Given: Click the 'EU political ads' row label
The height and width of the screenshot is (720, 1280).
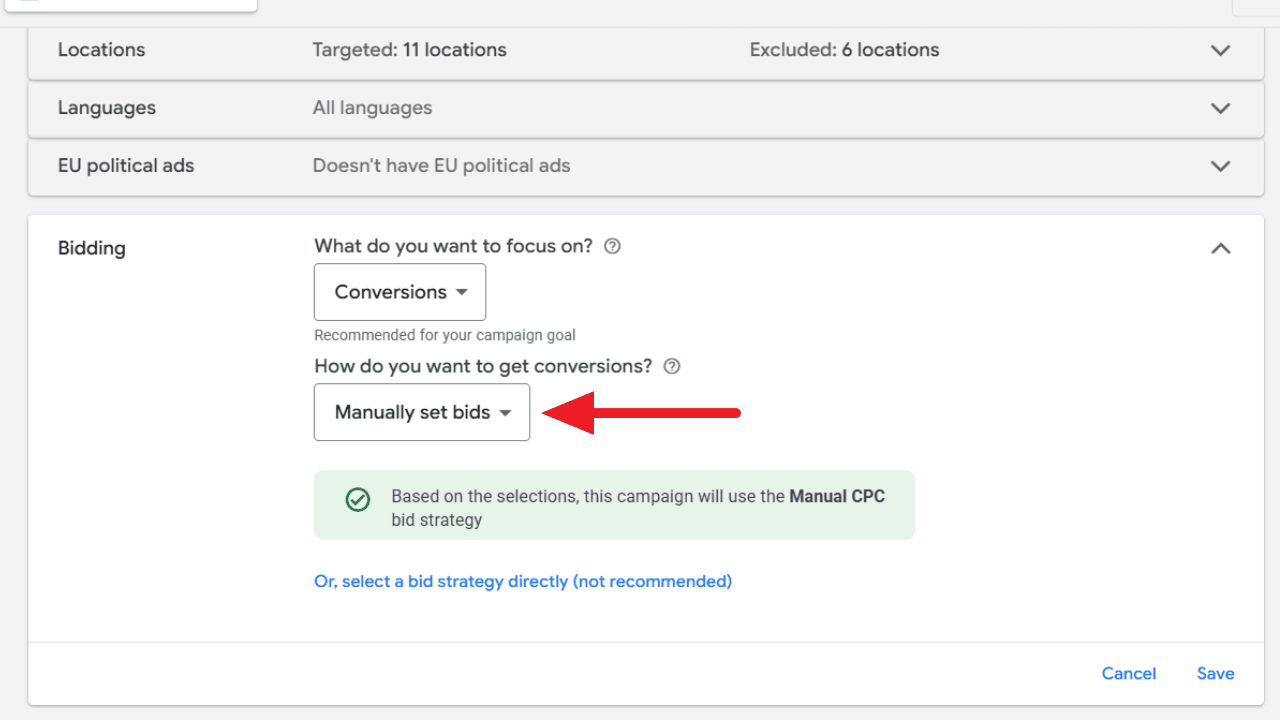Looking at the screenshot, I should tap(126, 166).
